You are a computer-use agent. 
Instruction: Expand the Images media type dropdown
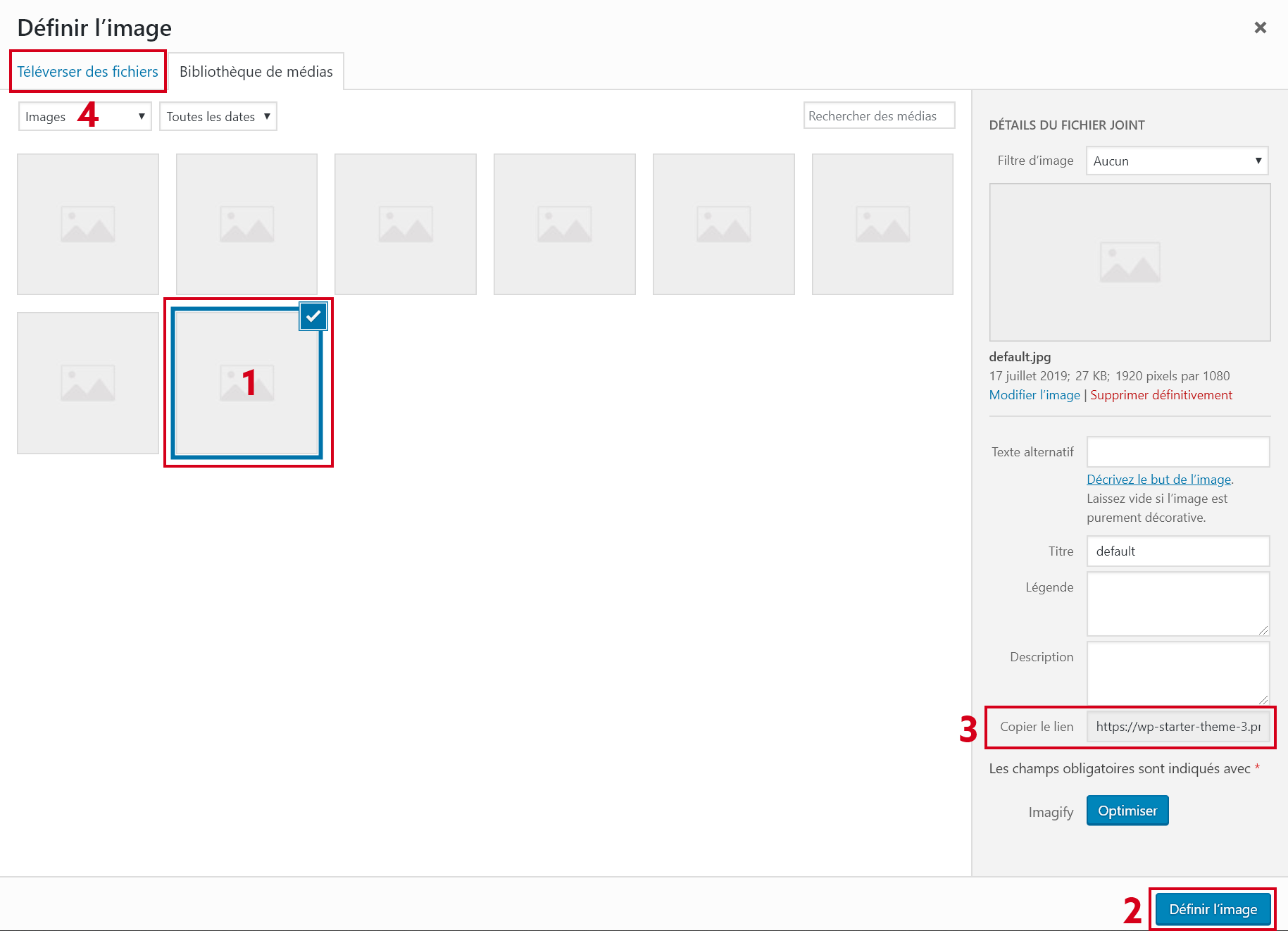85,117
